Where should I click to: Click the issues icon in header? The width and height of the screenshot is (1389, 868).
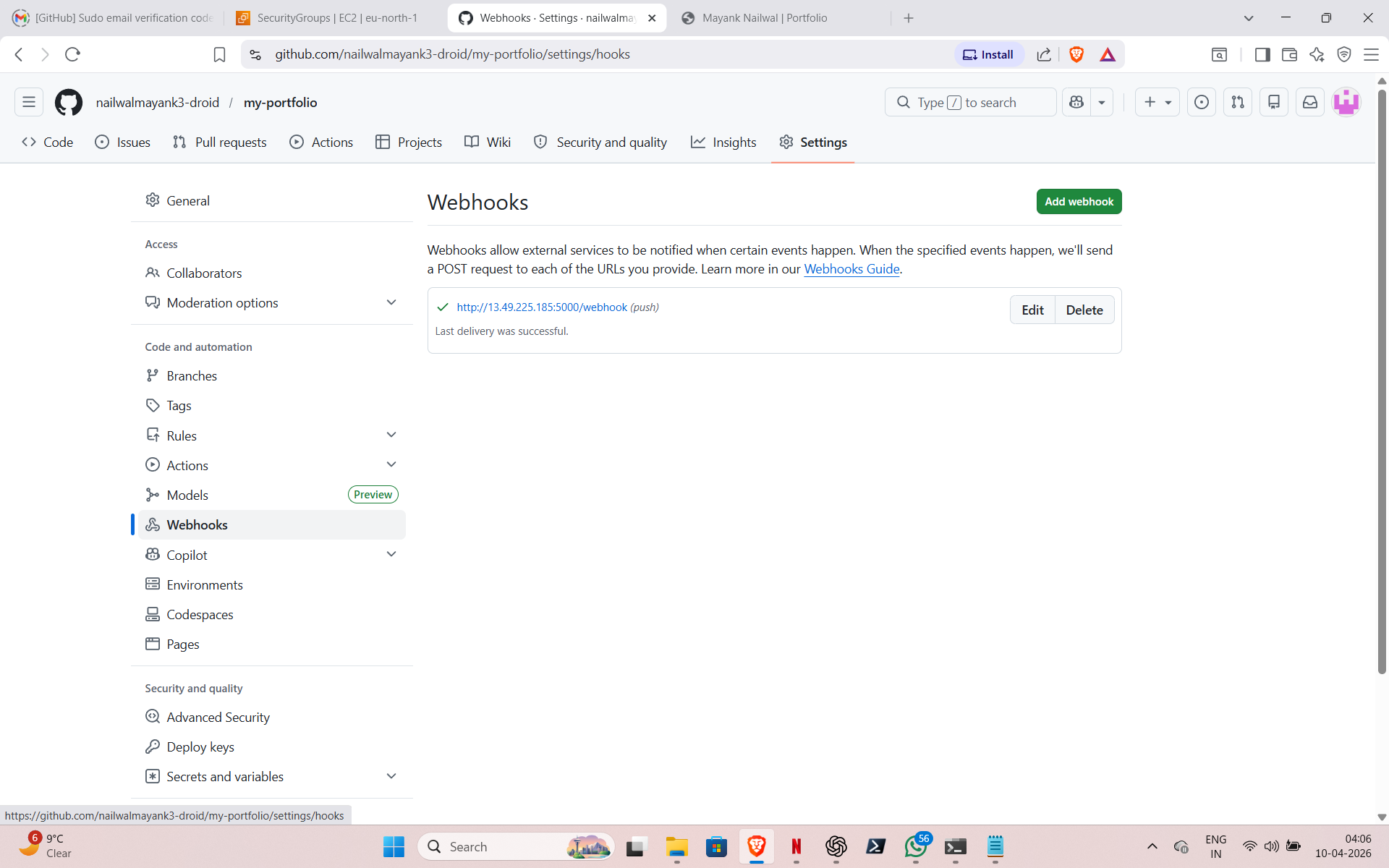tap(1201, 102)
